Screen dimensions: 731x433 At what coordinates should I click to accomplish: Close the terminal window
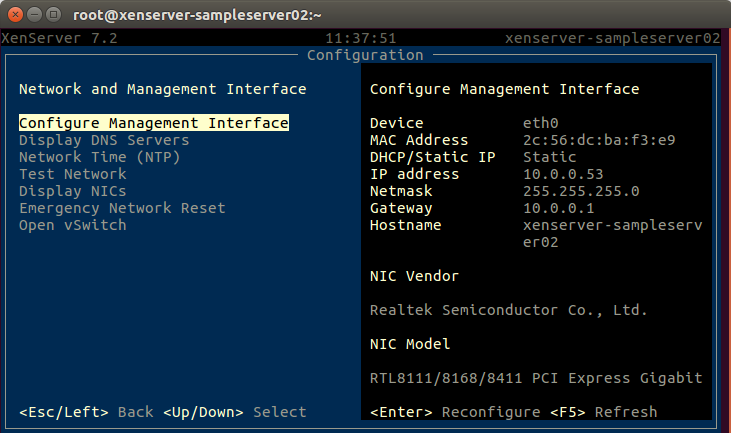[x=14, y=14]
